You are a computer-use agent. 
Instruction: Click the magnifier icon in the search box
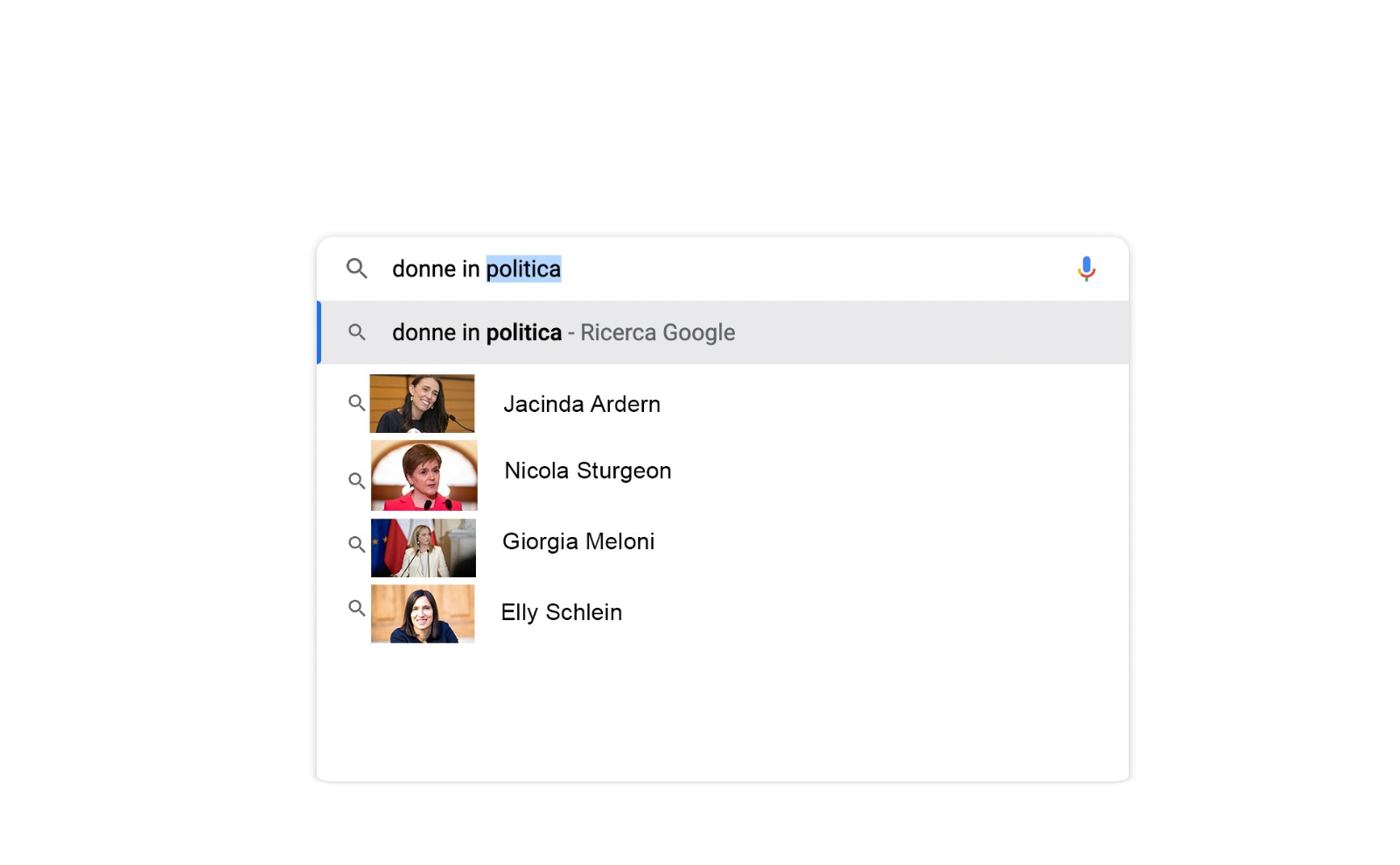[x=356, y=269]
